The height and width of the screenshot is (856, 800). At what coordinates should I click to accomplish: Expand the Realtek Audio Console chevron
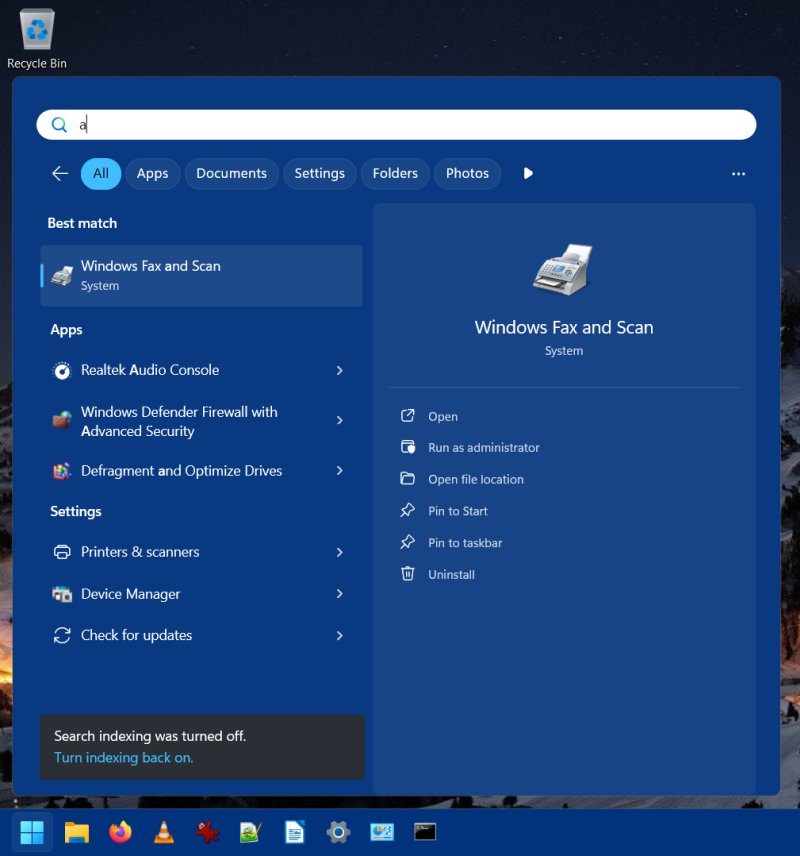coord(340,371)
